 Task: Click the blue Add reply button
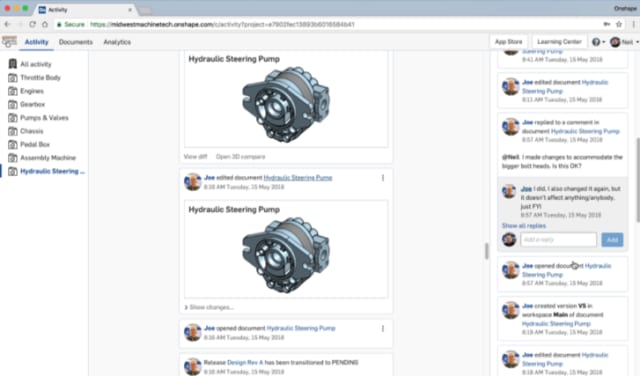(x=612, y=240)
